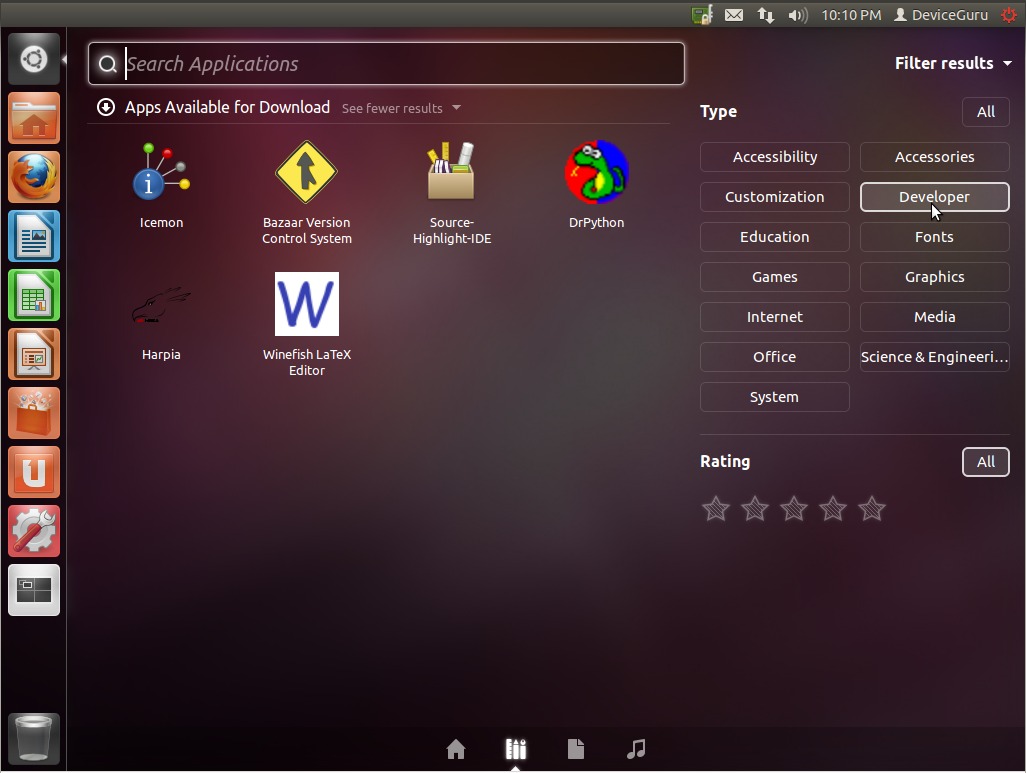Open the DrPython snake icon
The width and height of the screenshot is (1026, 773).
[x=596, y=172]
